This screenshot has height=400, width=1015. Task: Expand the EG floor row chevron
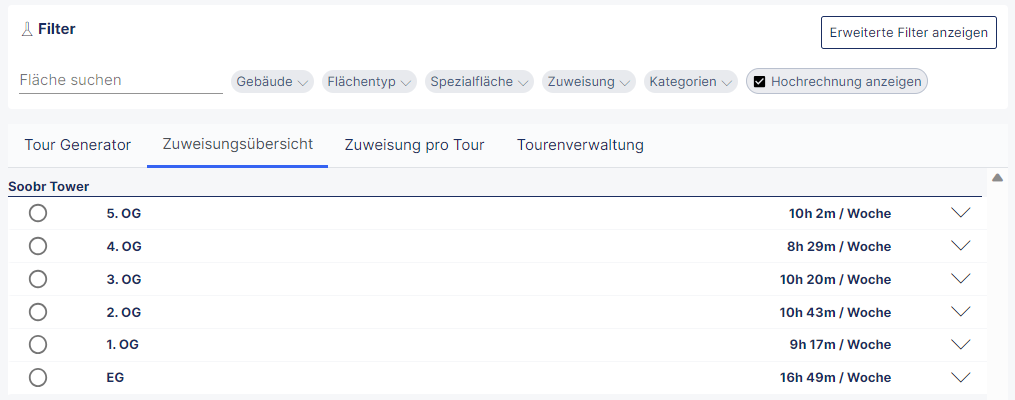[x=961, y=378]
